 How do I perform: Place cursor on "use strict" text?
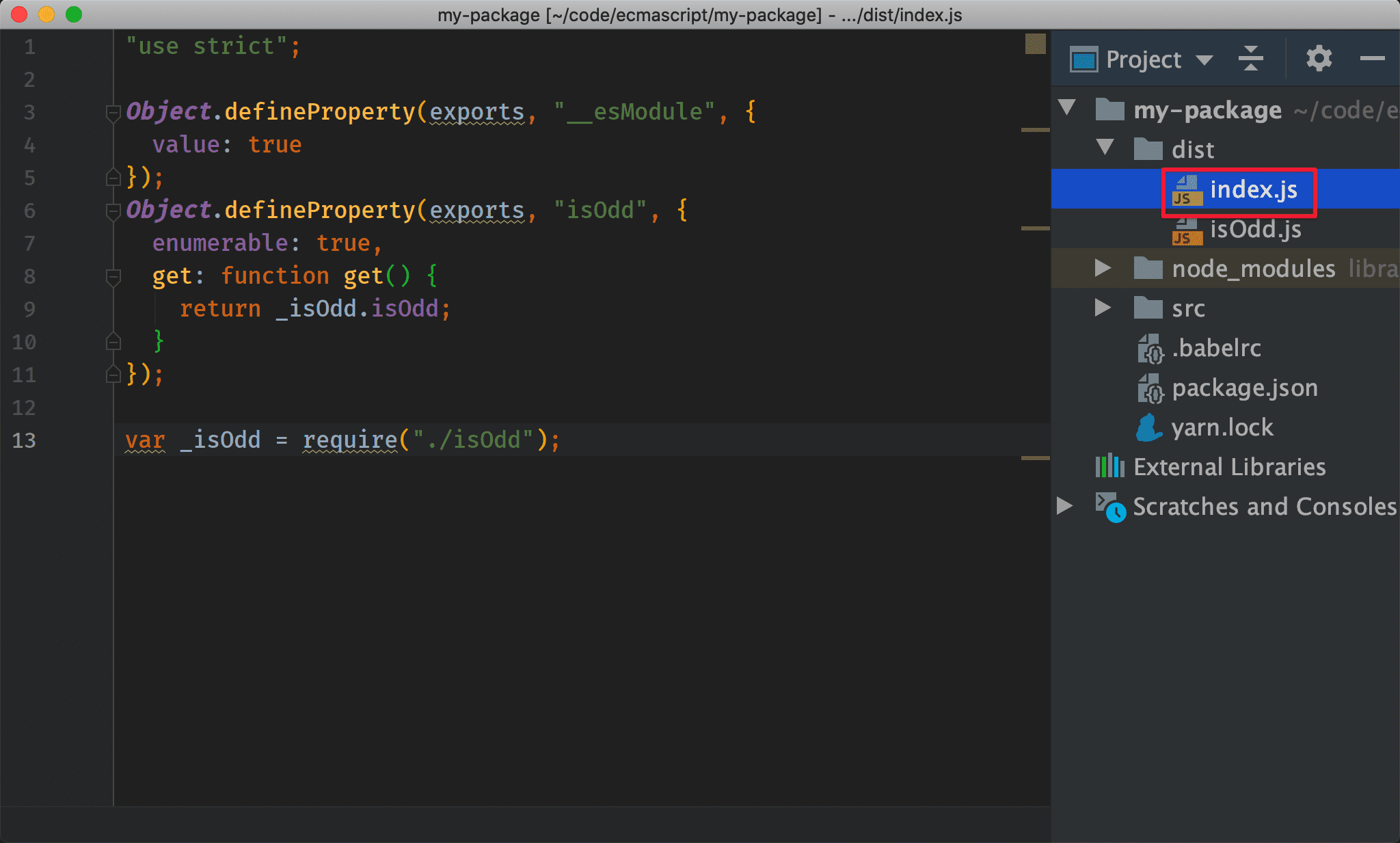(x=206, y=46)
